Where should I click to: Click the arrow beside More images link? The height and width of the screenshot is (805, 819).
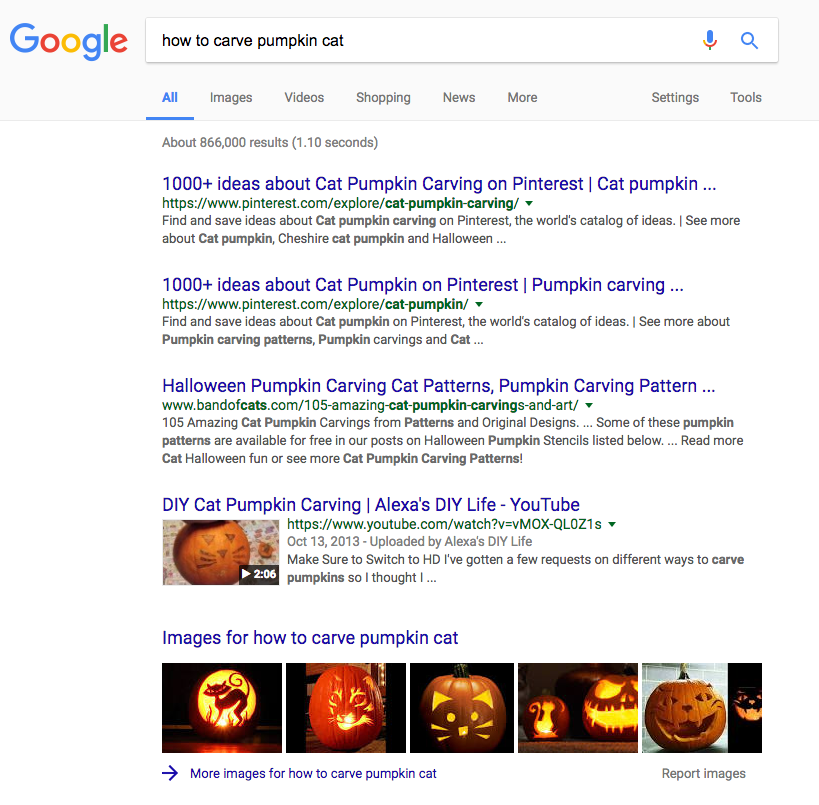(170, 773)
